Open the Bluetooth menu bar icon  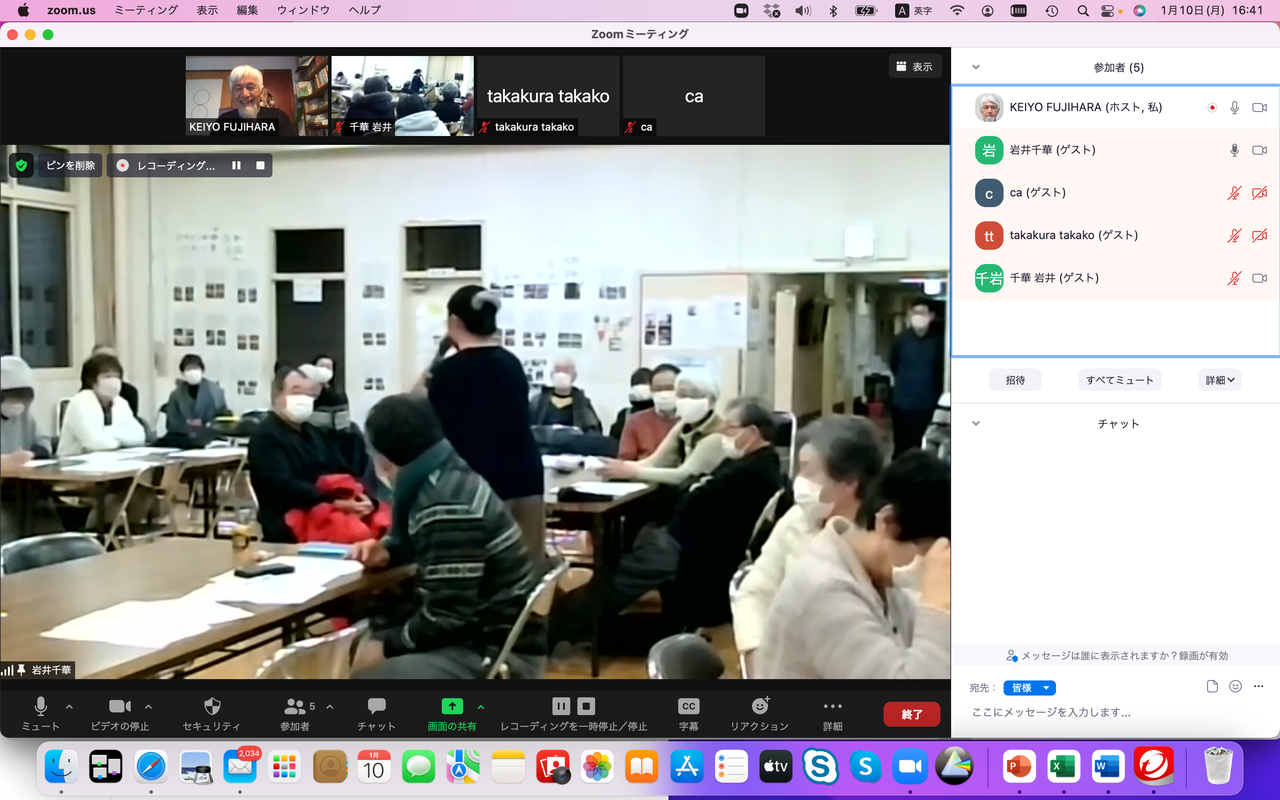[833, 10]
